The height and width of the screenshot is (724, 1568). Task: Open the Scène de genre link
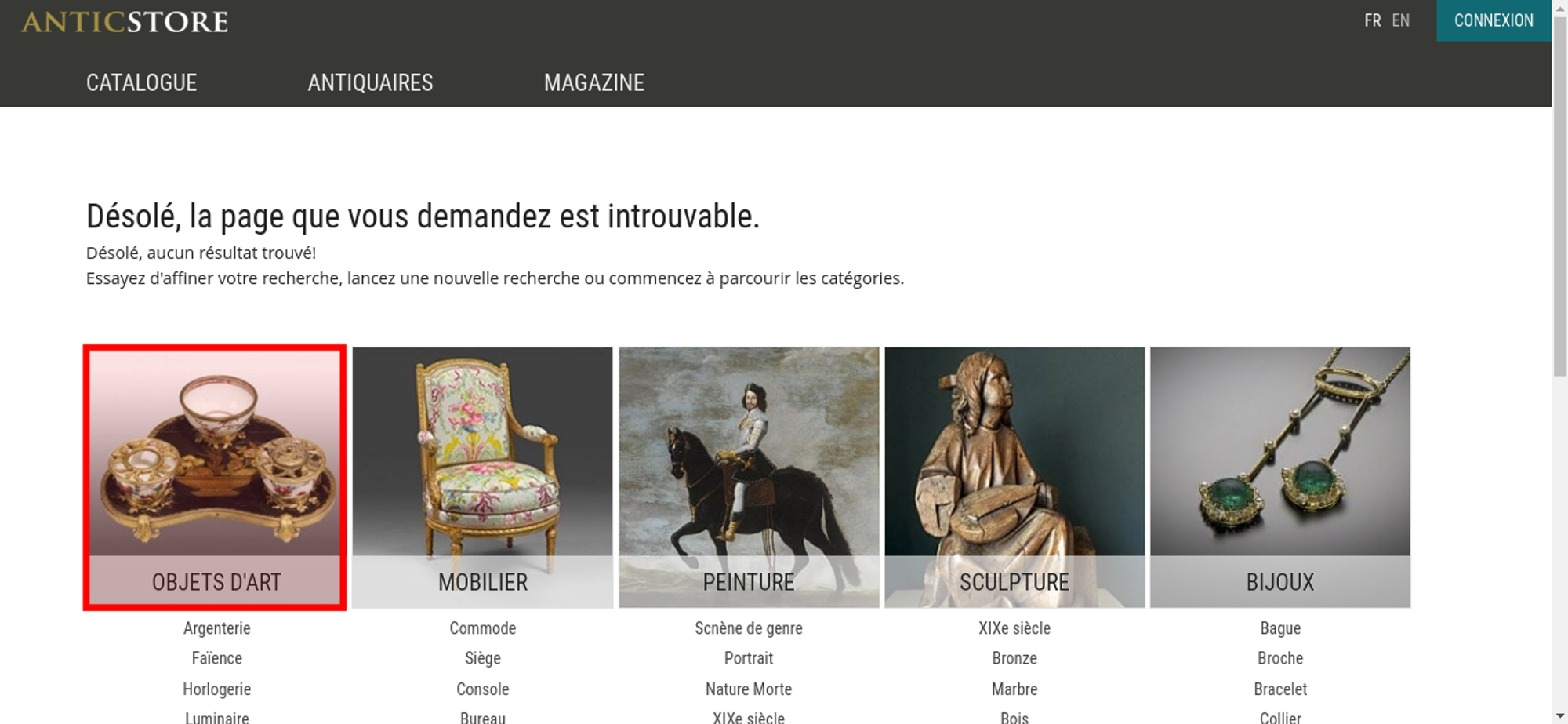[x=749, y=628]
